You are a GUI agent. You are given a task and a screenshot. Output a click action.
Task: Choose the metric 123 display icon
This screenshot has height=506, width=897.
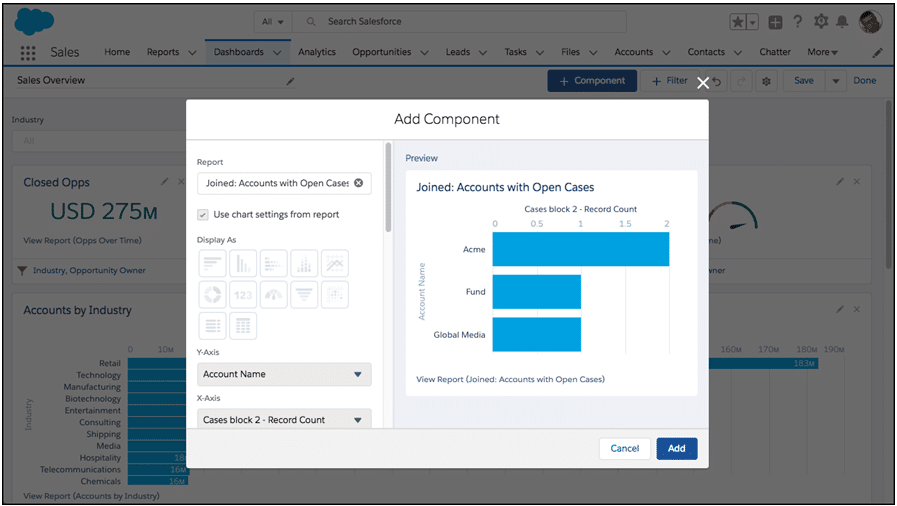point(243,294)
